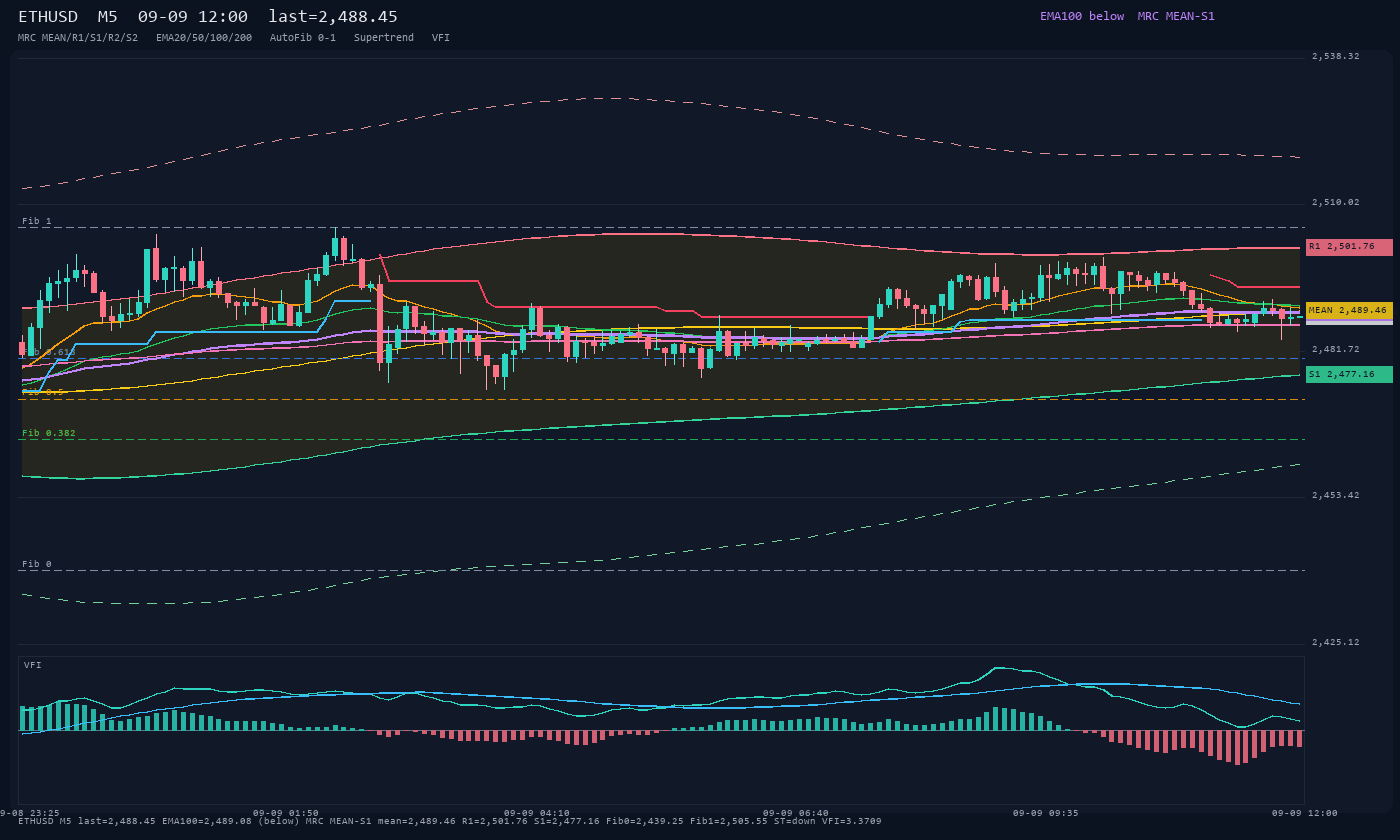This screenshot has width=1400, height=840.
Task: Click the VFI legend entry in header
Action: click(x=441, y=37)
